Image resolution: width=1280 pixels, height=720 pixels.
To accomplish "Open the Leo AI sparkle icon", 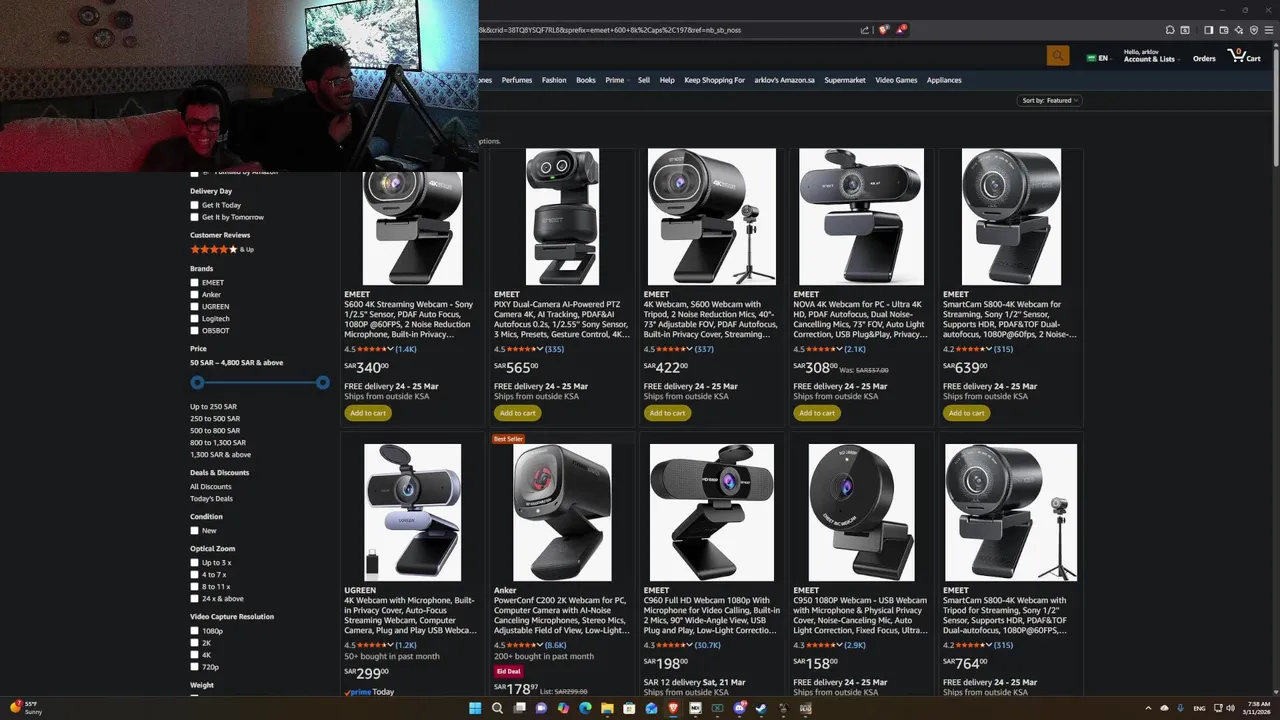I will (x=1239, y=30).
